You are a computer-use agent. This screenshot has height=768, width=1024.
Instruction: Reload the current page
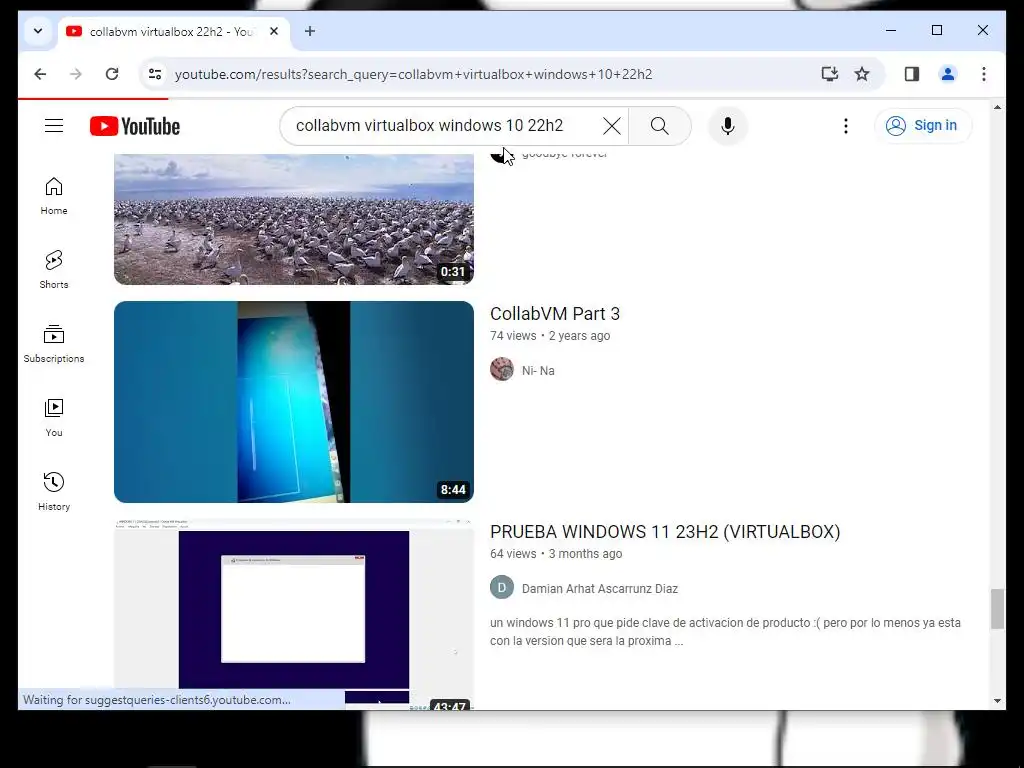[x=112, y=74]
